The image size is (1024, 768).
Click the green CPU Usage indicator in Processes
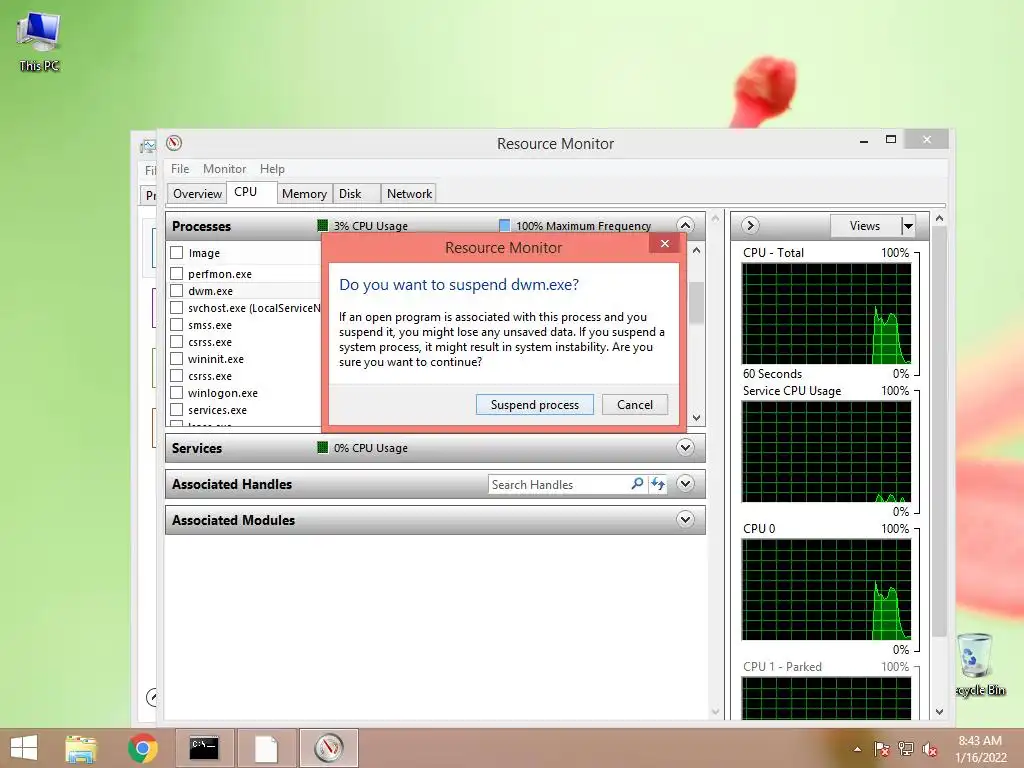coord(323,225)
